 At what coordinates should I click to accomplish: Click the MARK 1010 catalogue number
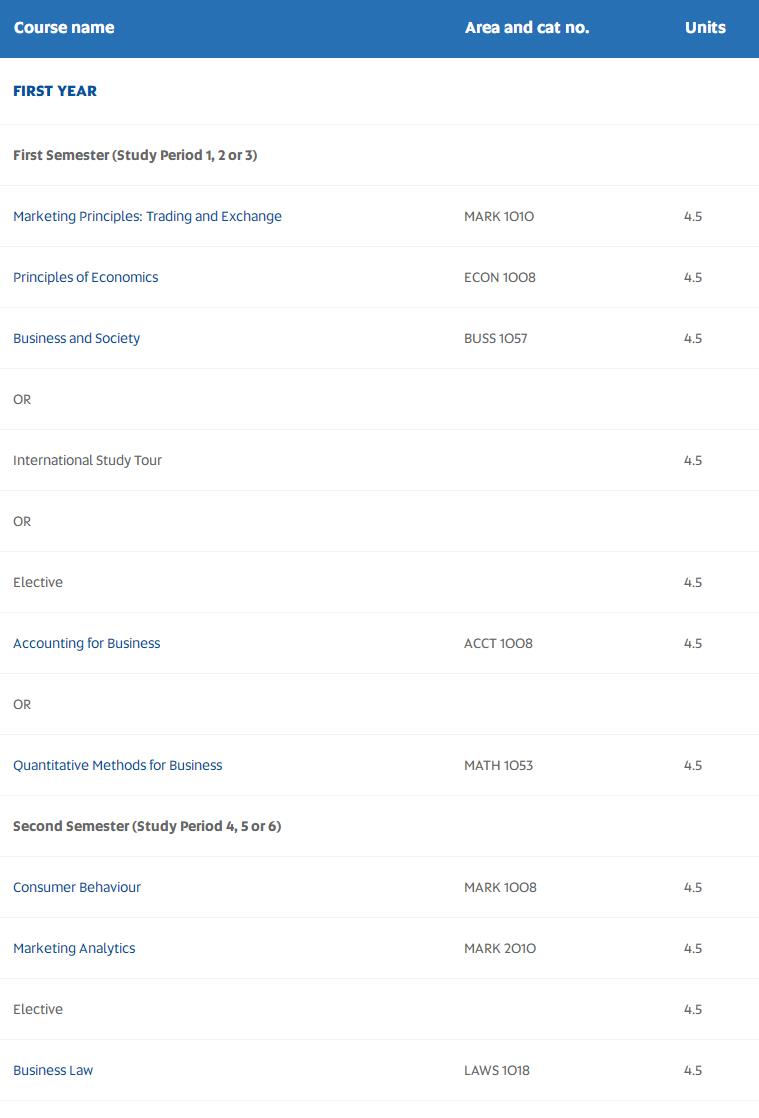pyautogui.click(x=499, y=216)
